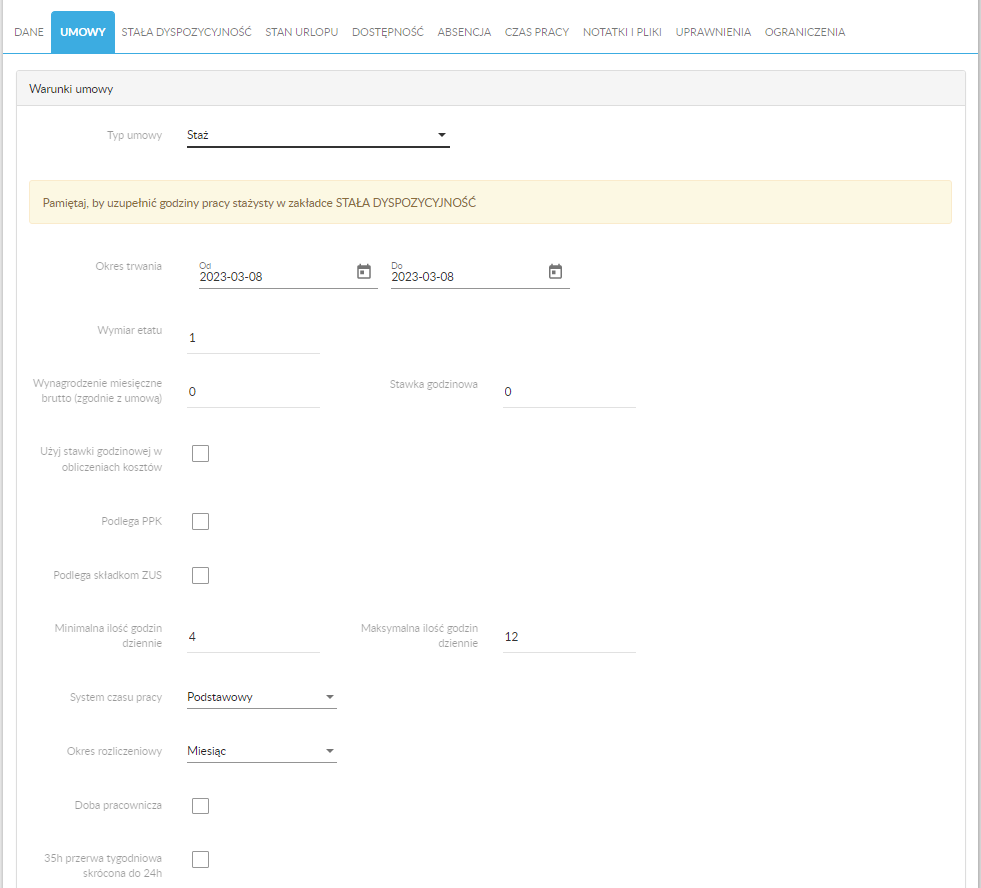
Task: Open the DOSTĘPNOŚĆ tab
Action: pos(388,32)
